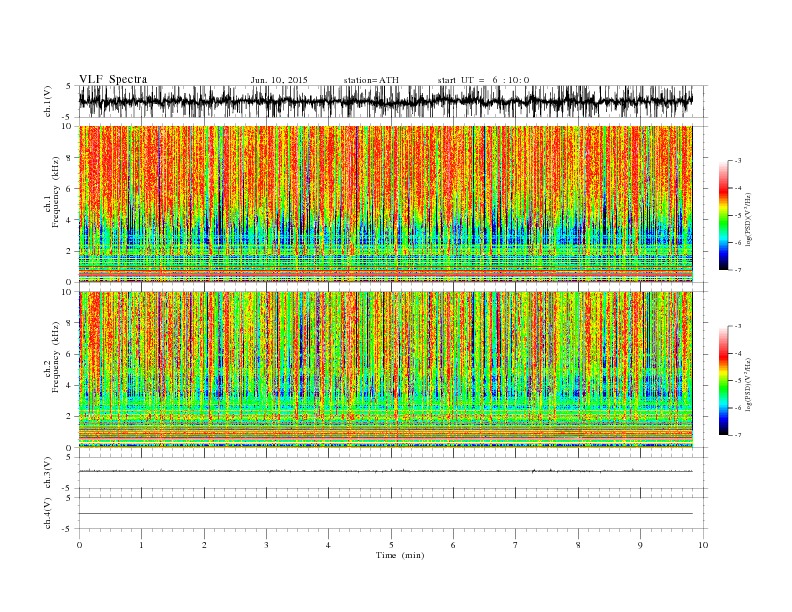Viewport: 792px width, 612px height.
Task: Click the ch.1 spectrogram panel
Action: (385, 204)
